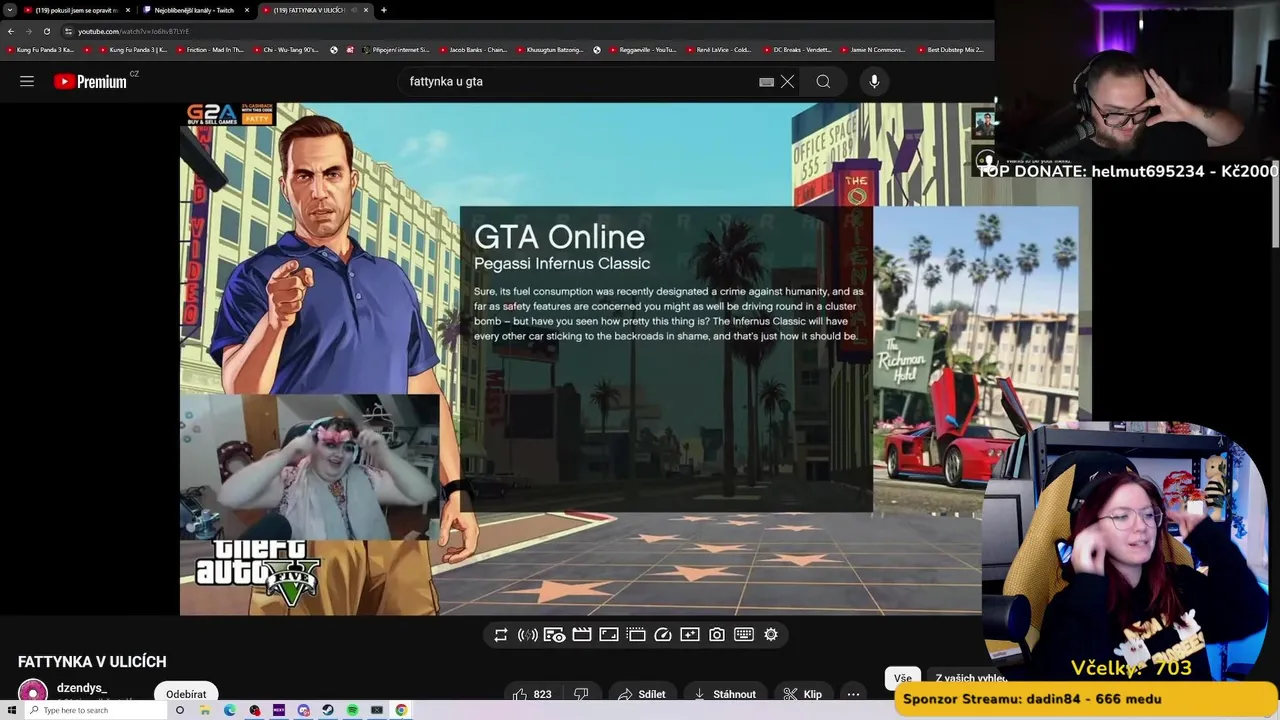Open the playback speed gauge icon
This screenshot has width=1280, height=720.
[x=663, y=634]
